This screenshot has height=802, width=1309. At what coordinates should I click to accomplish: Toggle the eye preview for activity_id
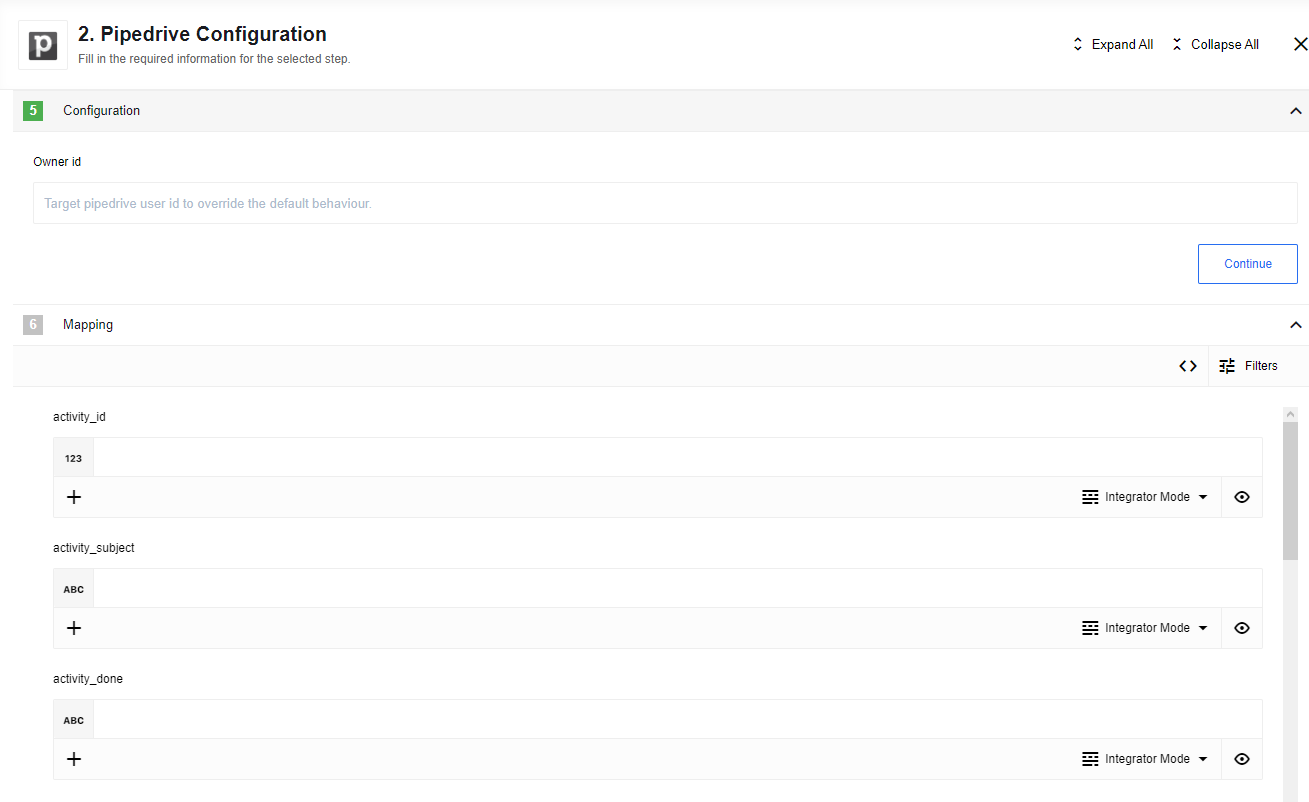1242,497
